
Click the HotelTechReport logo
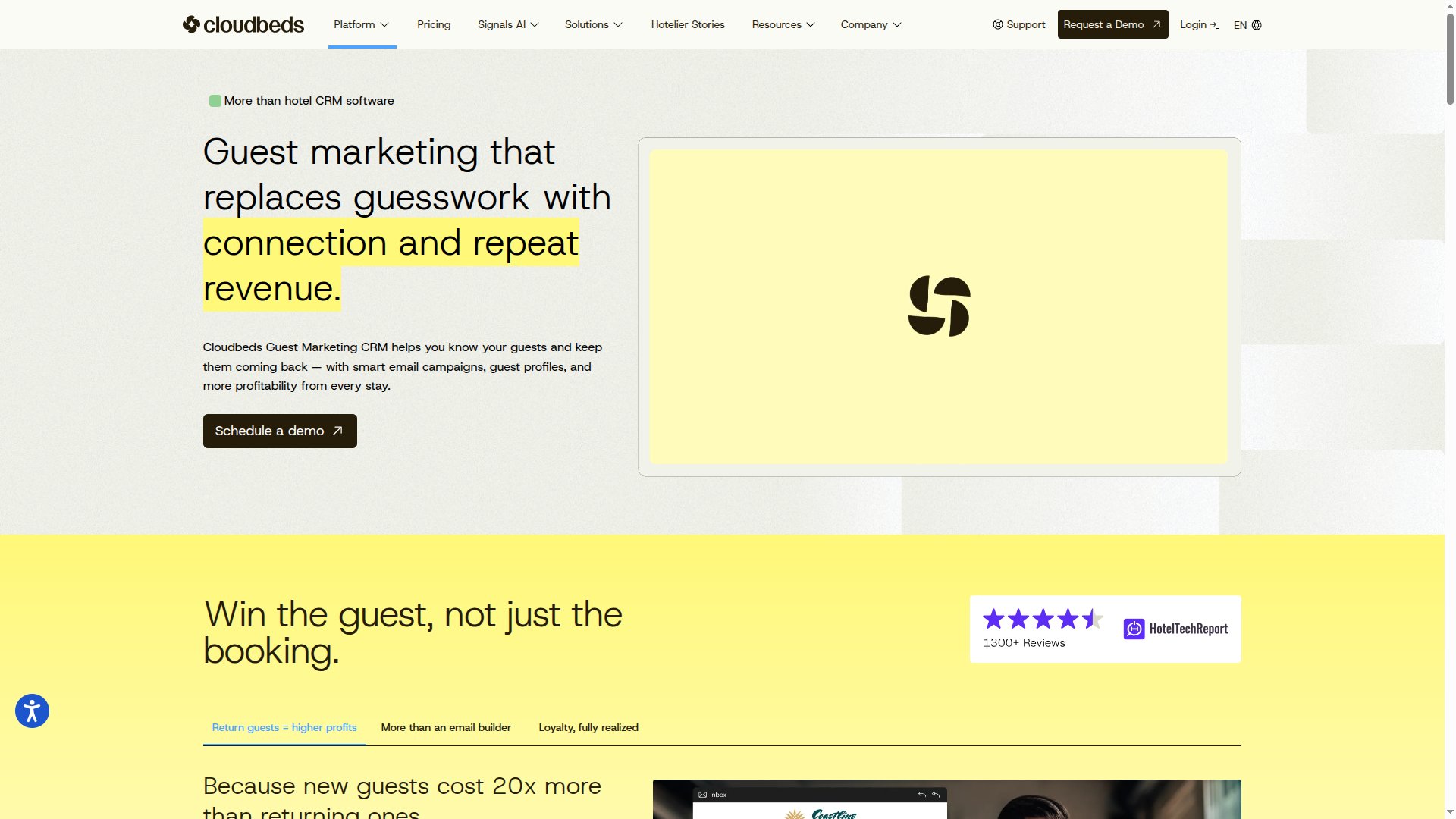click(1175, 628)
